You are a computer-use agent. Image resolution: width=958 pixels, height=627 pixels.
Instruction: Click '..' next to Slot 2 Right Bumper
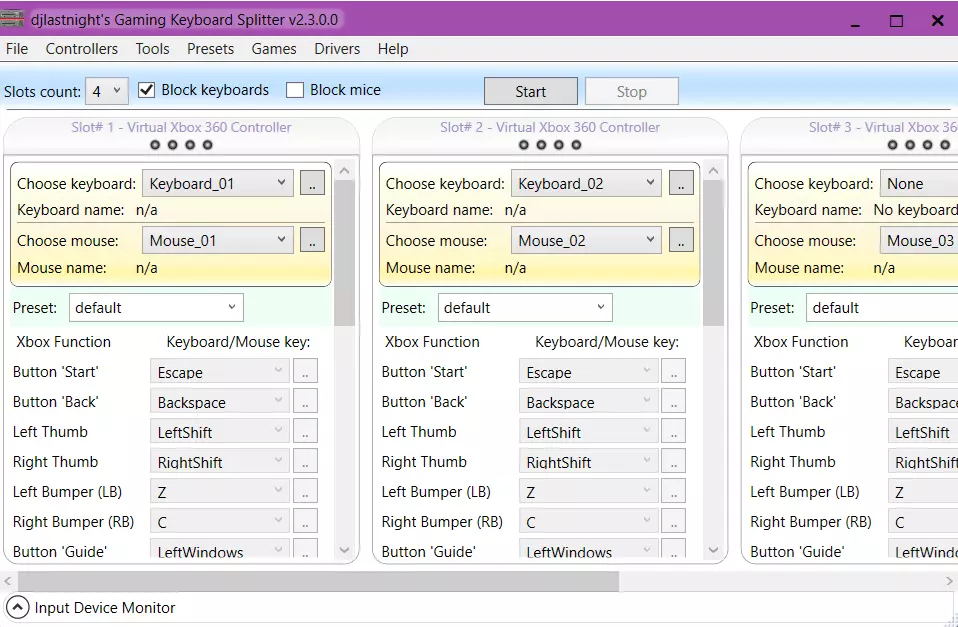click(674, 521)
